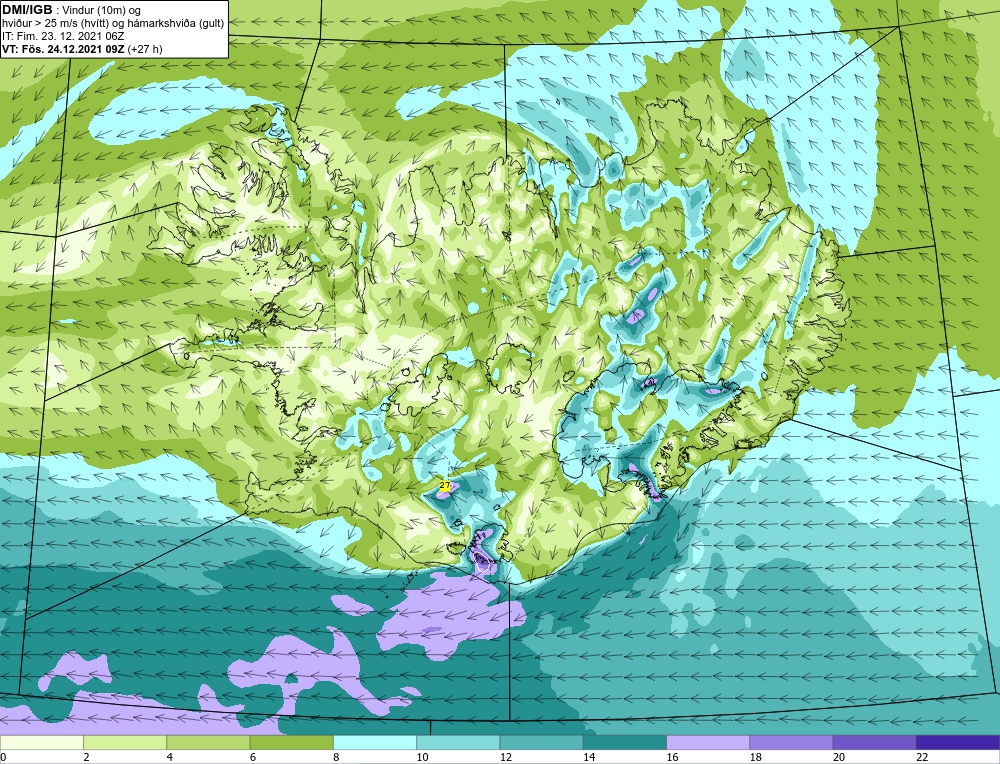The width and height of the screenshot is (1000, 764).
Task: Click the legend scale label '0'
Action: pos(3,757)
